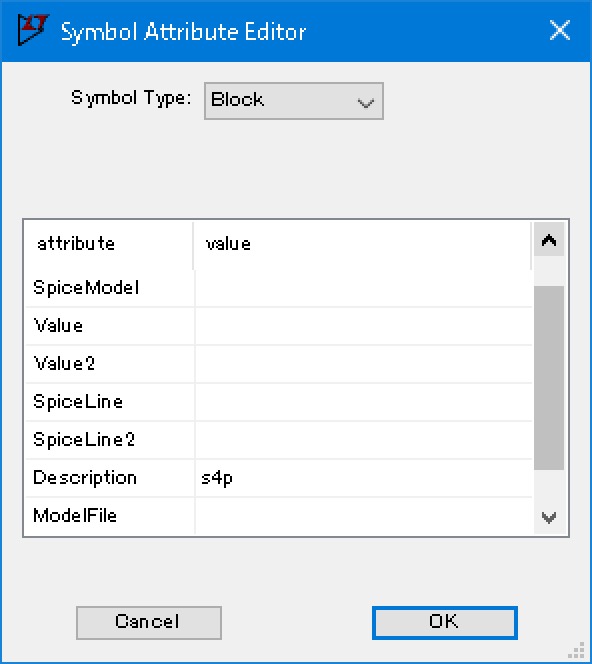Open the Symbol Type dropdown

click(293, 101)
